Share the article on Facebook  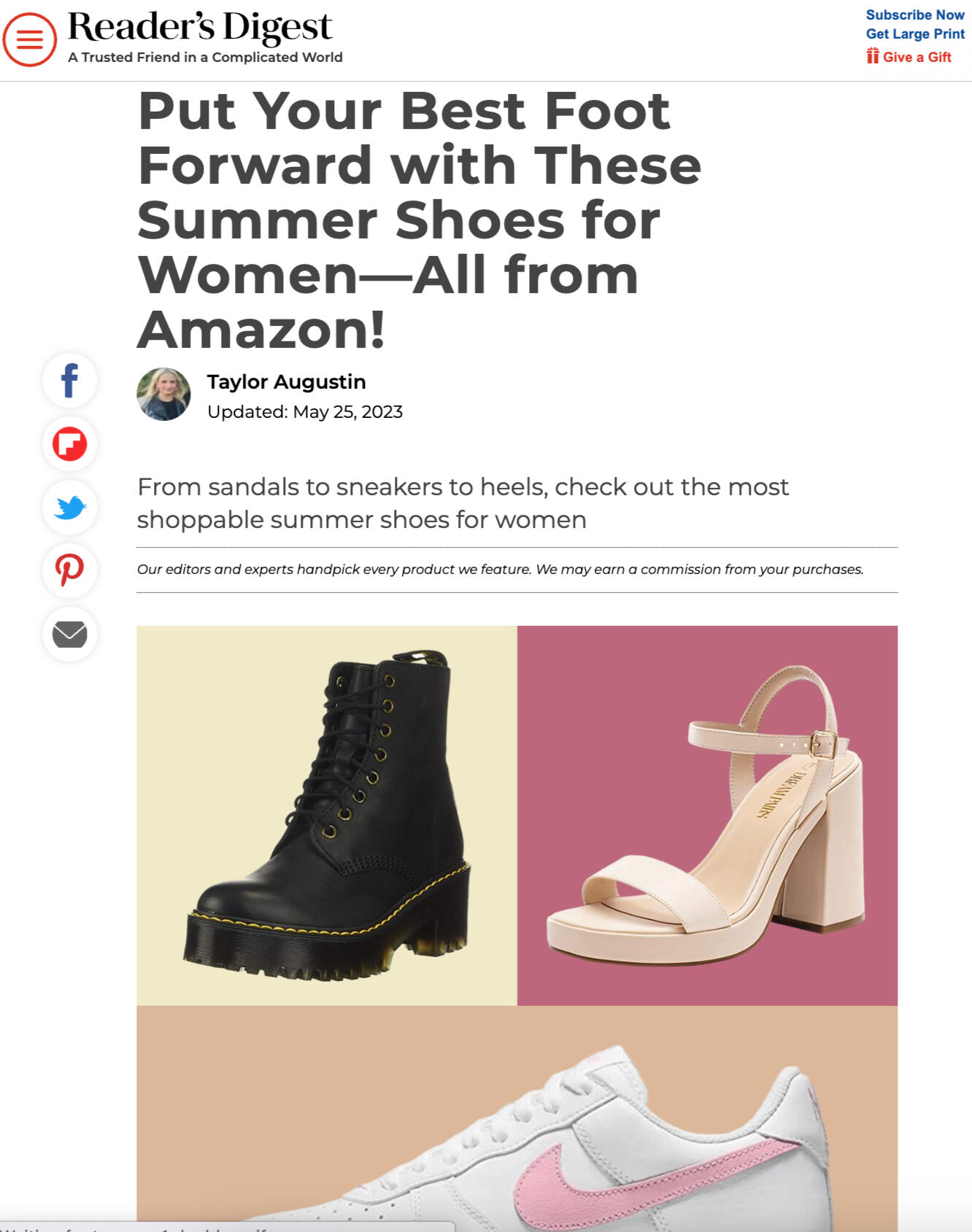coord(69,380)
